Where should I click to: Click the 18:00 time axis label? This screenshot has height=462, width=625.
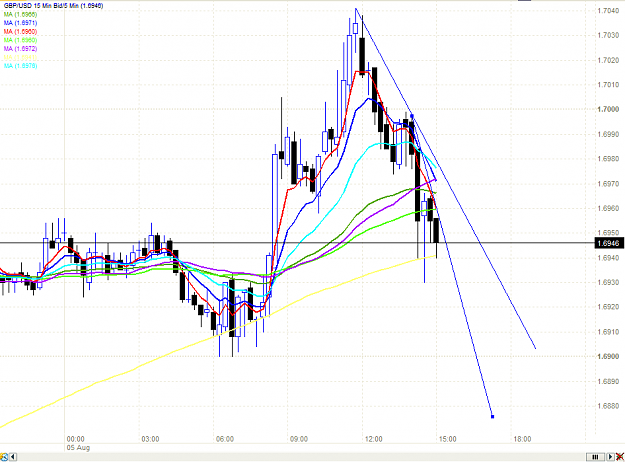[522, 439]
